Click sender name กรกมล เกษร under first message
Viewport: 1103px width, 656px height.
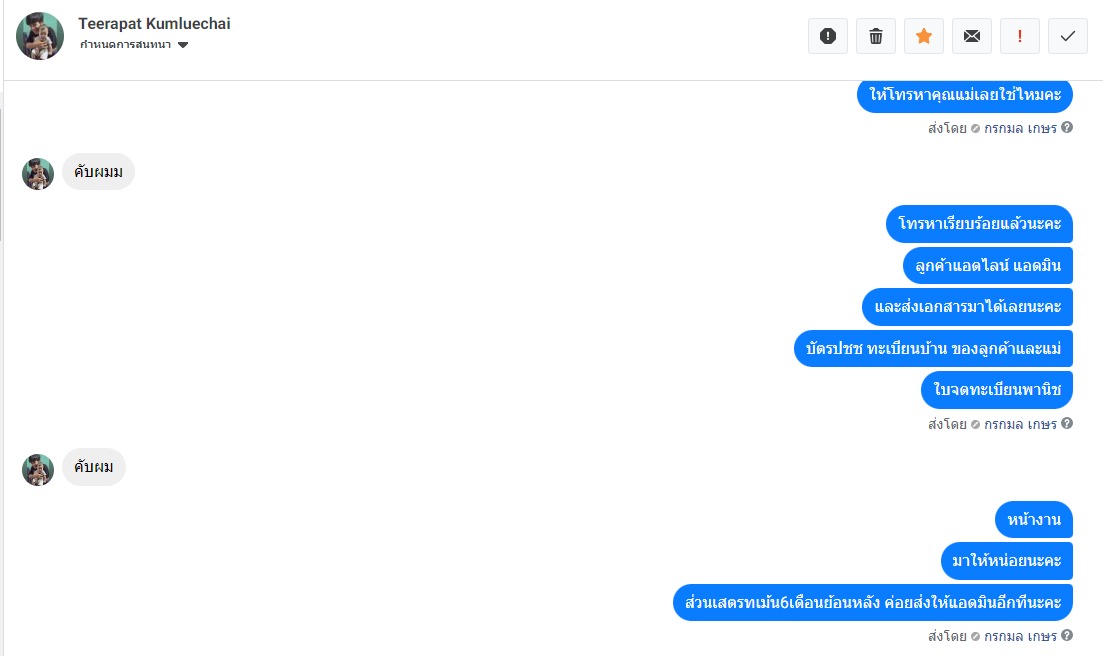click(x=1020, y=128)
